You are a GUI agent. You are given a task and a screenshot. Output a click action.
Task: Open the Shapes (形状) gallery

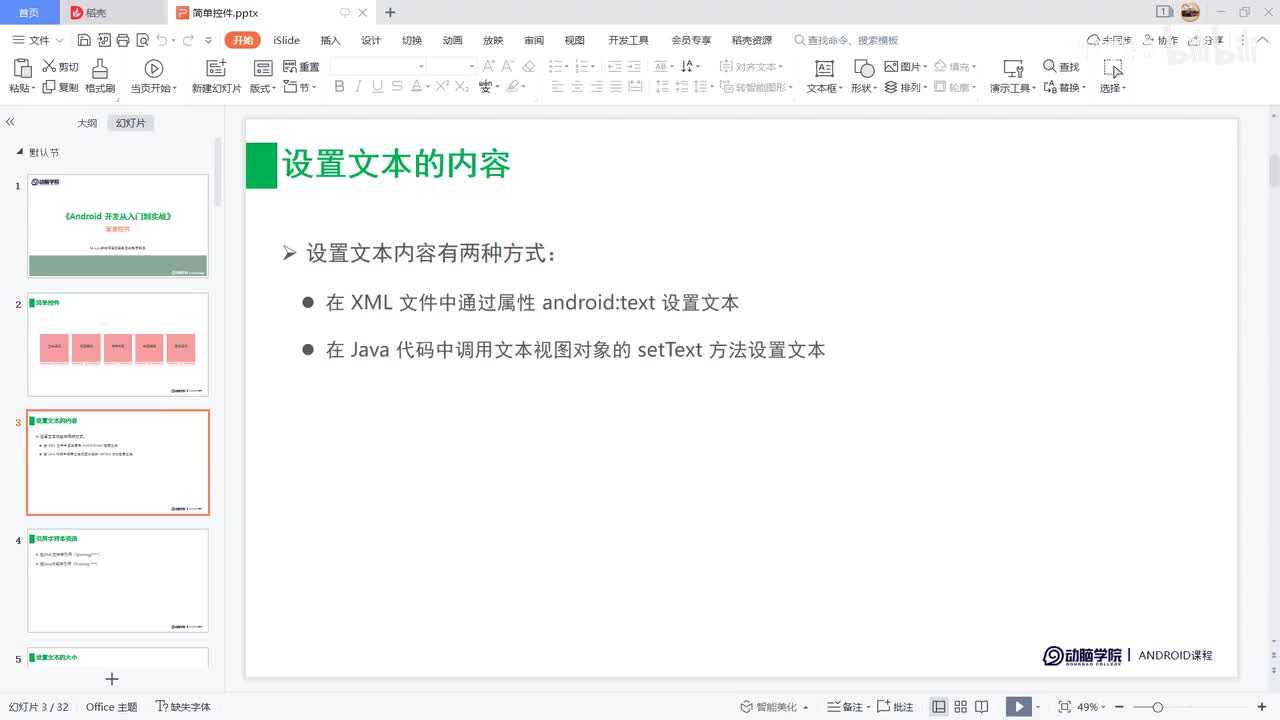pos(864,76)
